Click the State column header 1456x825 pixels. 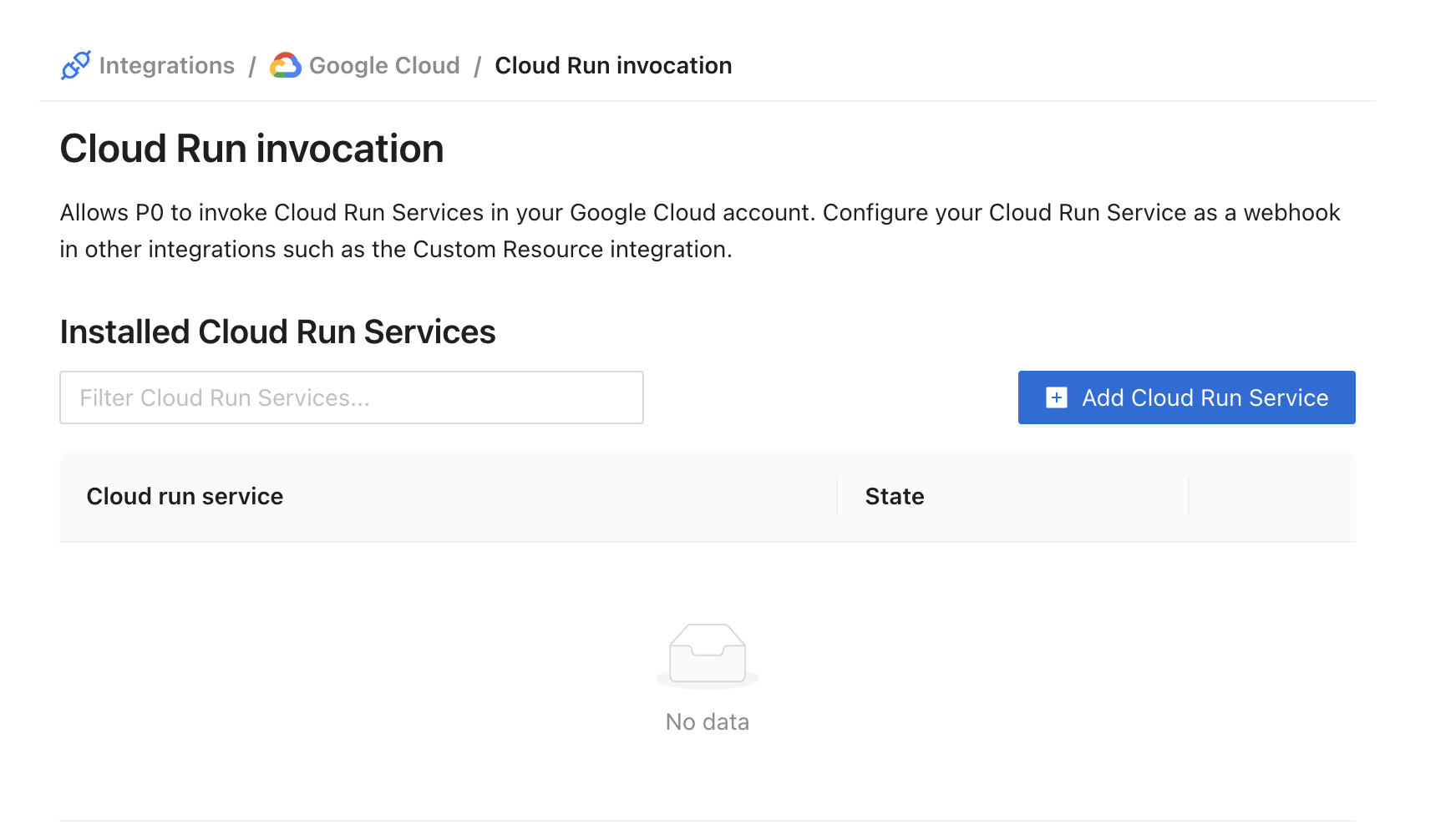coord(894,496)
